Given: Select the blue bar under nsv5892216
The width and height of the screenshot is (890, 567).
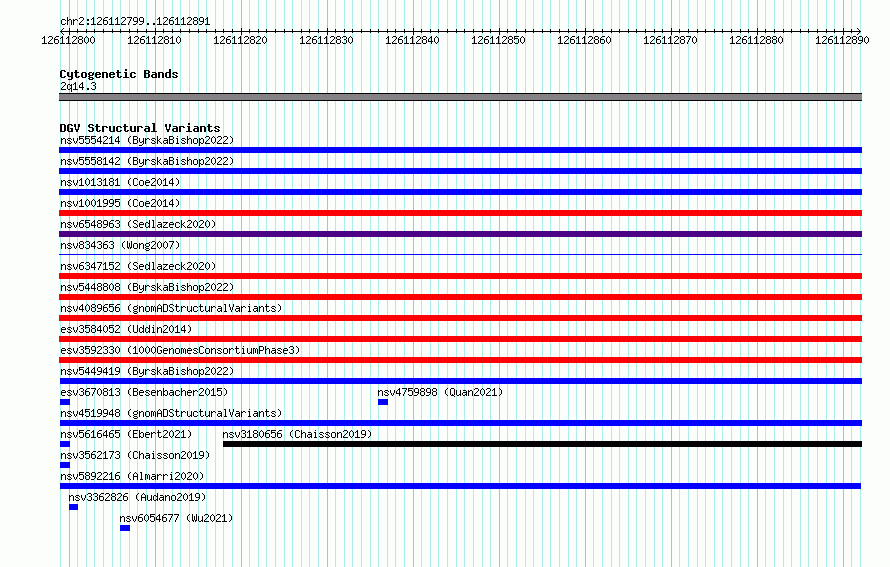Looking at the screenshot, I should coord(460,486).
